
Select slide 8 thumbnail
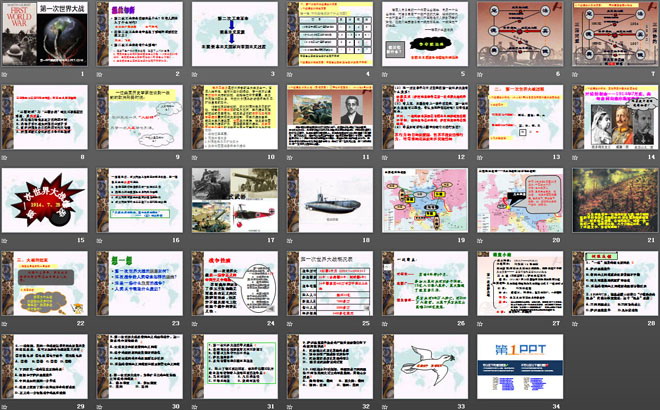(45, 117)
